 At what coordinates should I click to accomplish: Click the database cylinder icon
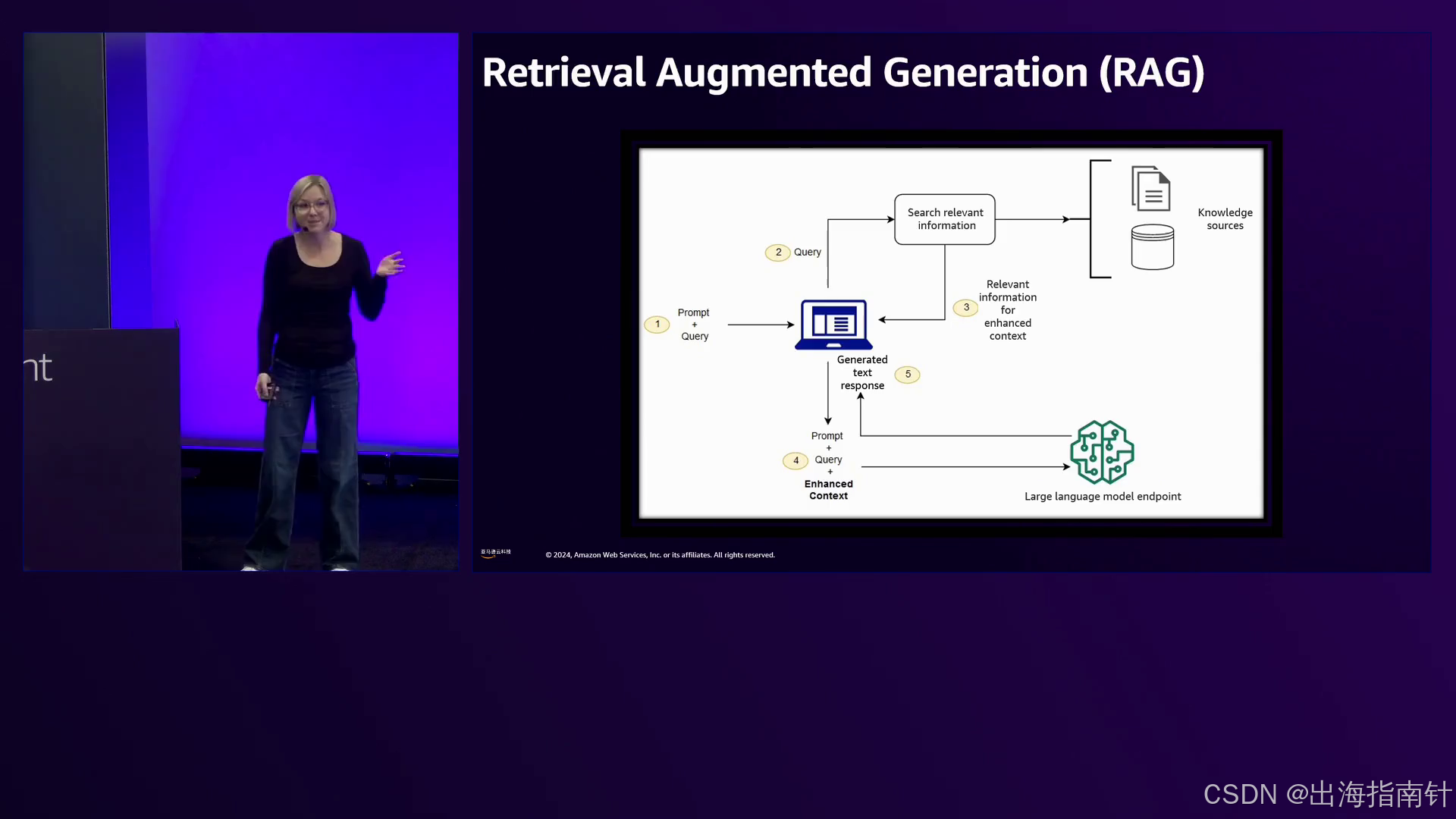[1152, 247]
